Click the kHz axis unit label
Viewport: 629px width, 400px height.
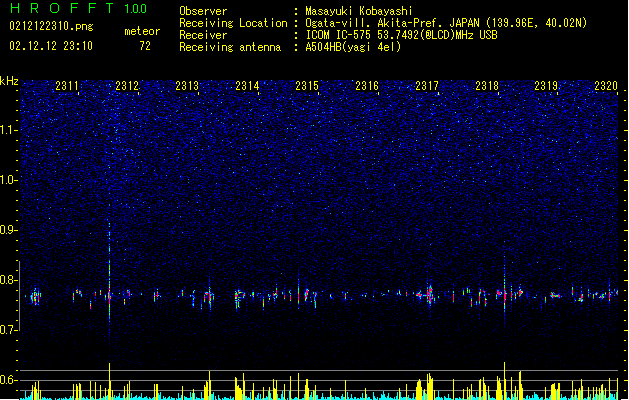pyautogui.click(x=9, y=81)
